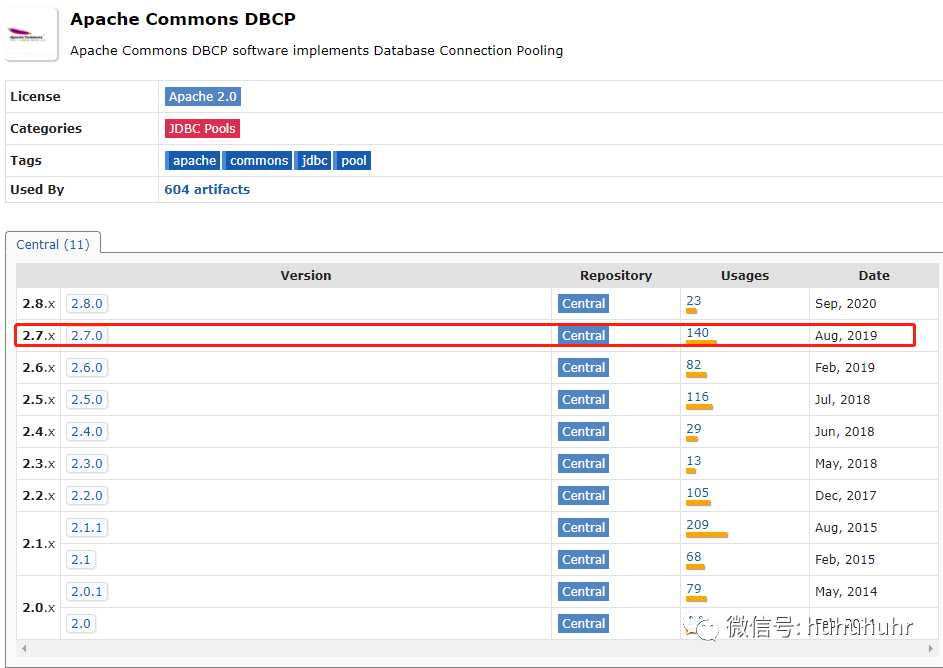
Task: Click Central badge in 2.5.0 row
Action: click(x=583, y=400)
